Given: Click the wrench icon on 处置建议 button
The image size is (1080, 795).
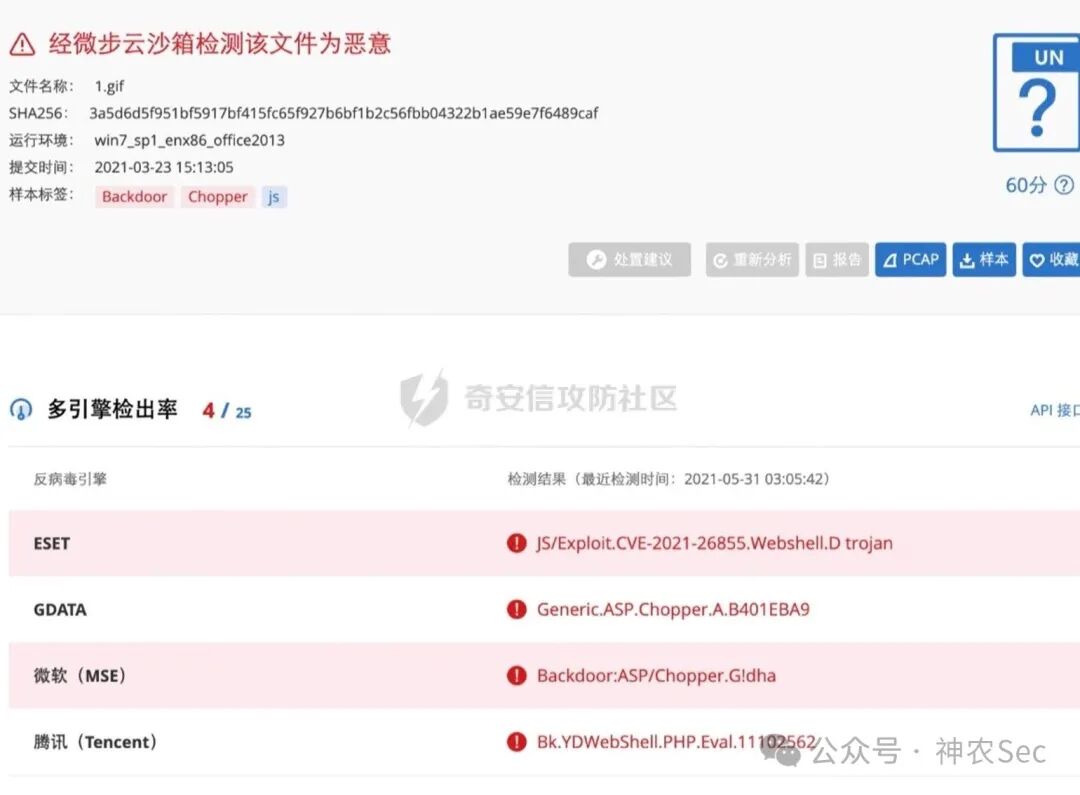Looking at the screenshot, I should [x=596, y=259].
